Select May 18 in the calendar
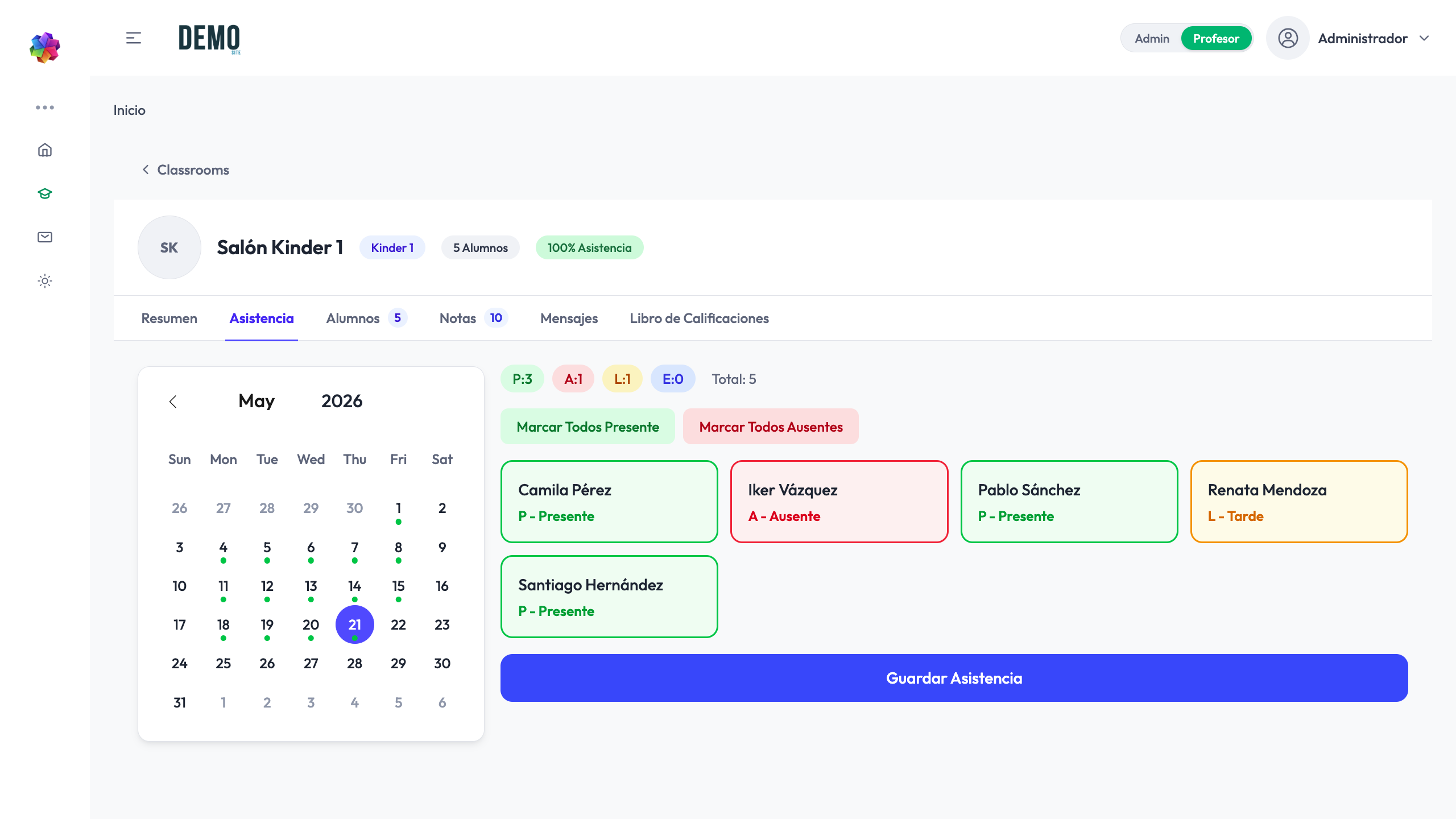The height and width of the screenshot is (819, 1456). click(x=223, y=625)
